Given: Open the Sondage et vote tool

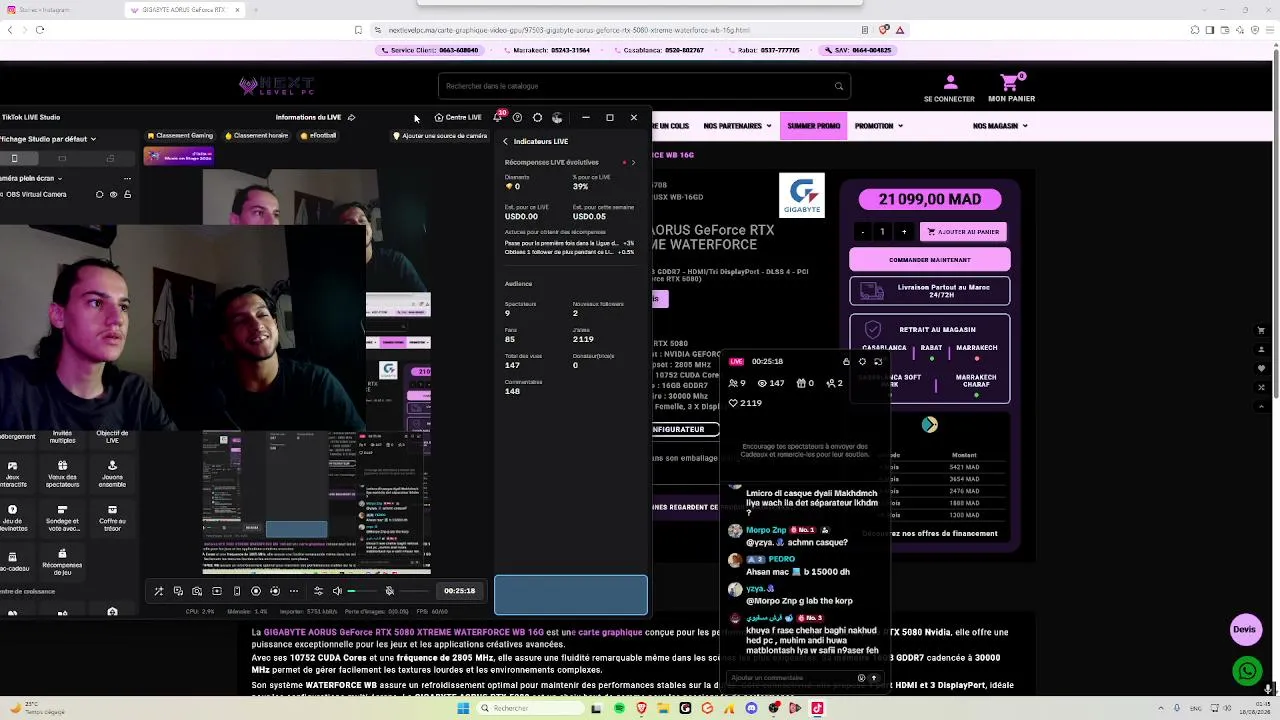Looking at the screenshot, I should pos(62,518).
